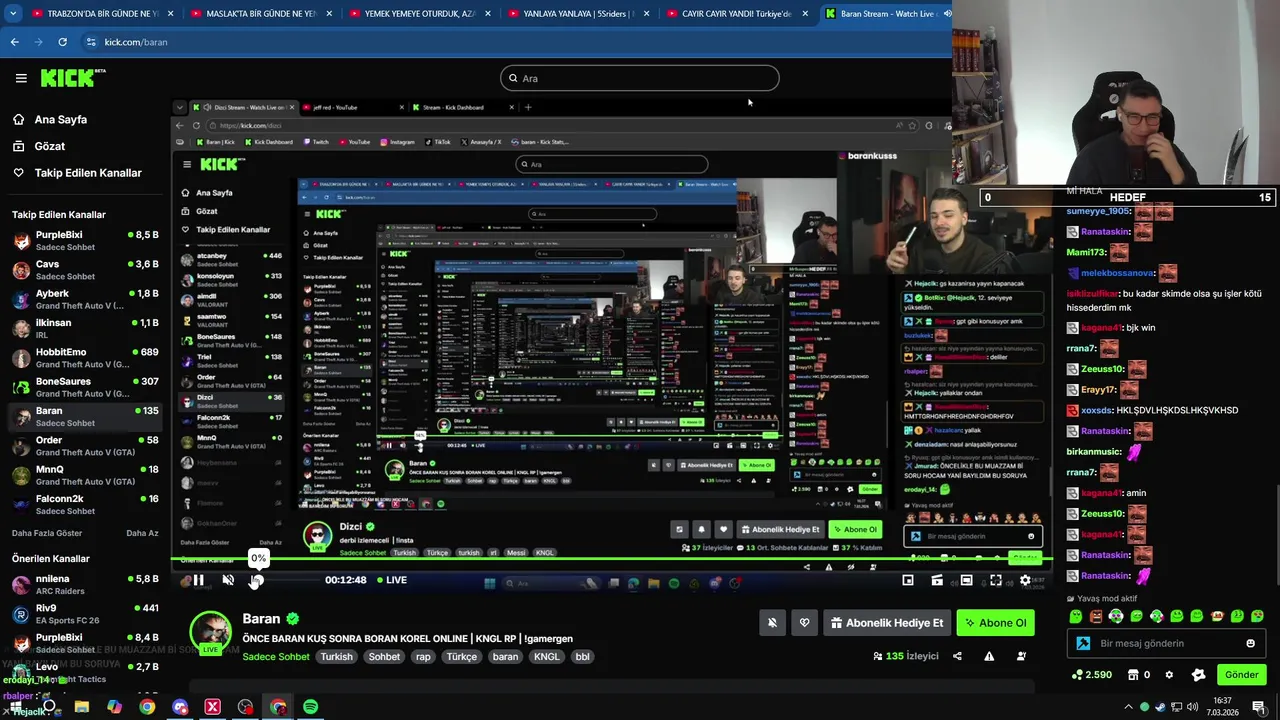Open HobbitEmo channel
1280x720 pixels.
(x=85, y=358)
